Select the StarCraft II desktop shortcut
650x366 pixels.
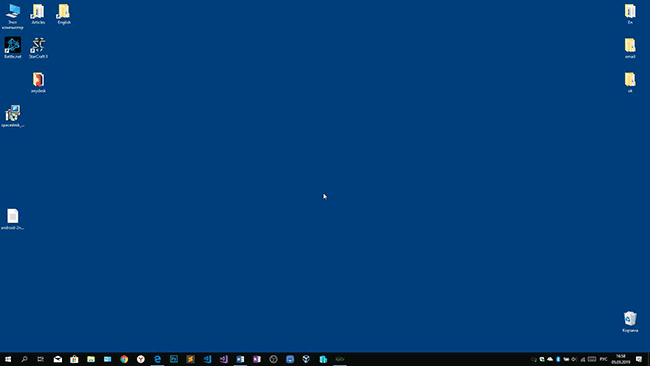pyautogui.click(x=38, y=48)
